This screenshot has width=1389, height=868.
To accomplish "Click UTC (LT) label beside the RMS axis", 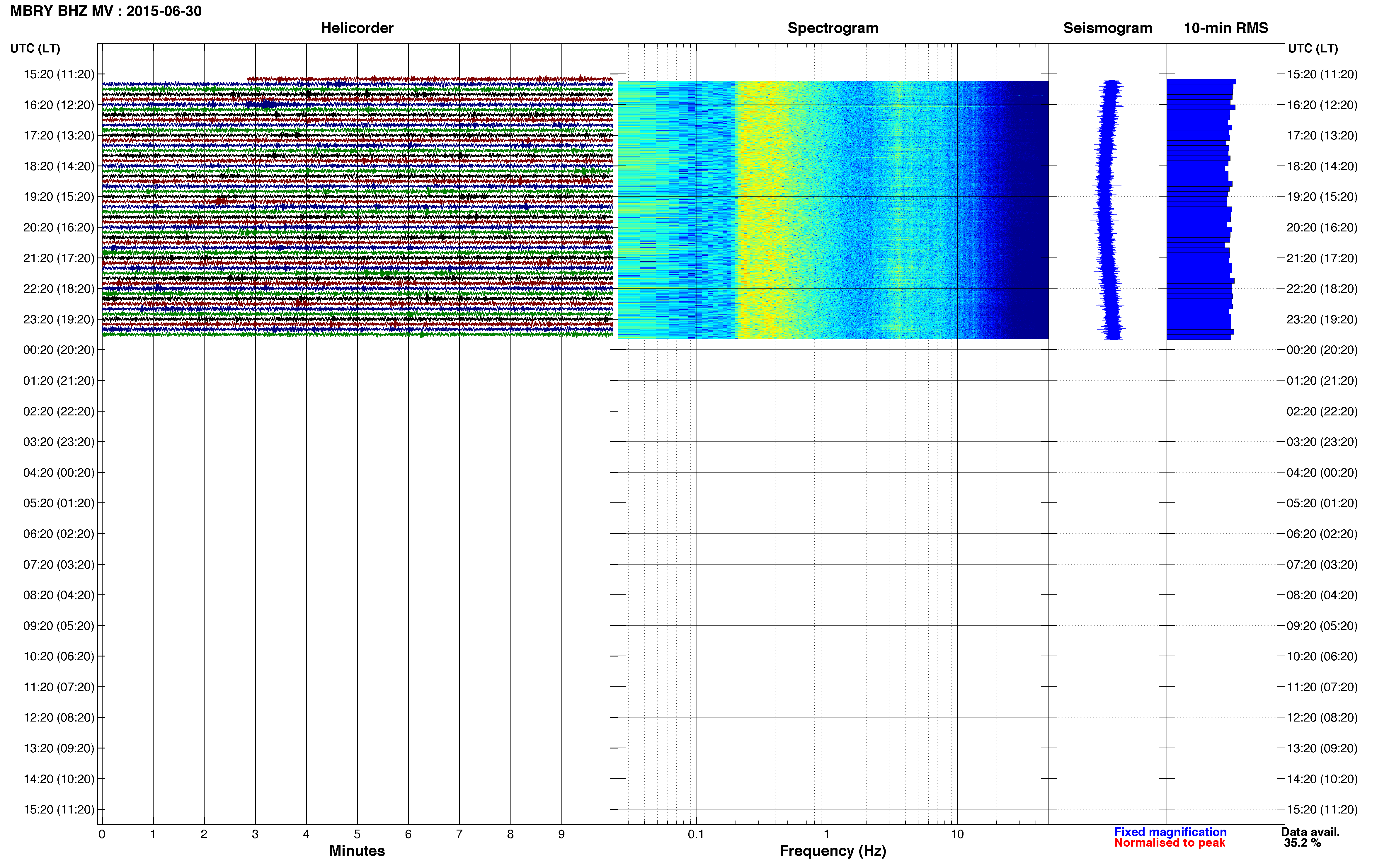I will click(1313, 48).
